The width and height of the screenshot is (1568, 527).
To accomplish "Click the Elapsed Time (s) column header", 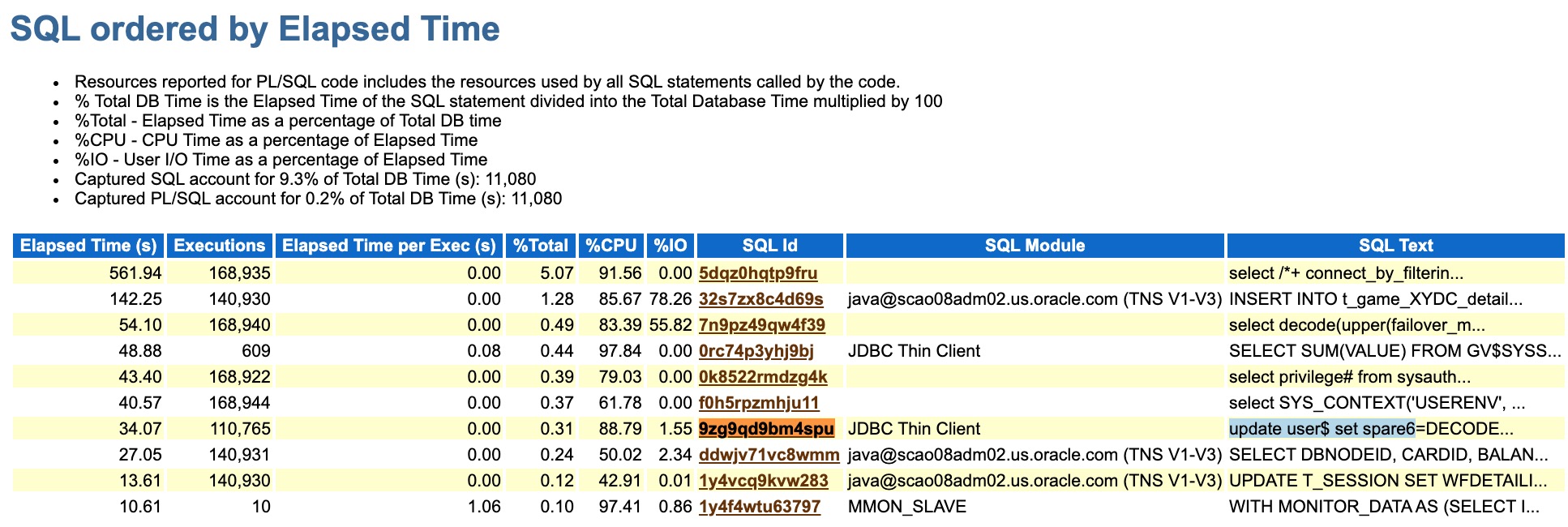I will [89, 246].
